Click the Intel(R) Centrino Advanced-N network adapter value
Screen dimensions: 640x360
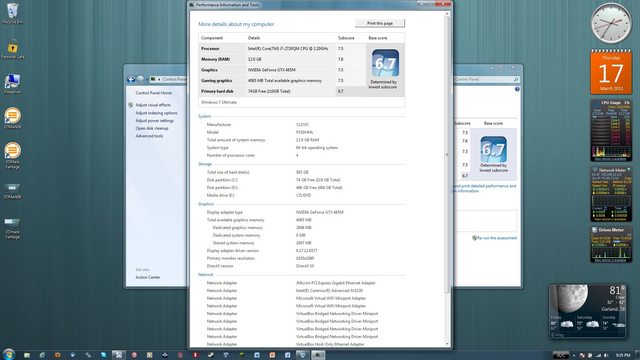[x=329, y=291]
